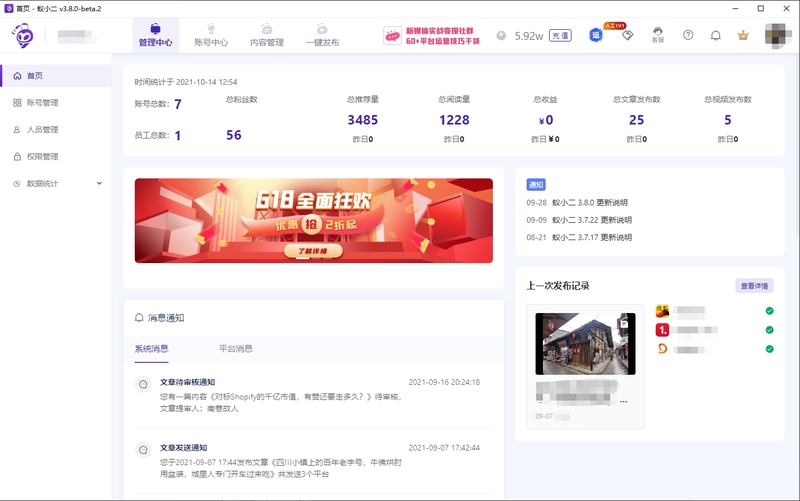Image resolution: width=800 pixels, height=501 pixels.
Task: Click 总推荐量 value 3485
Action: coord(363,120)
